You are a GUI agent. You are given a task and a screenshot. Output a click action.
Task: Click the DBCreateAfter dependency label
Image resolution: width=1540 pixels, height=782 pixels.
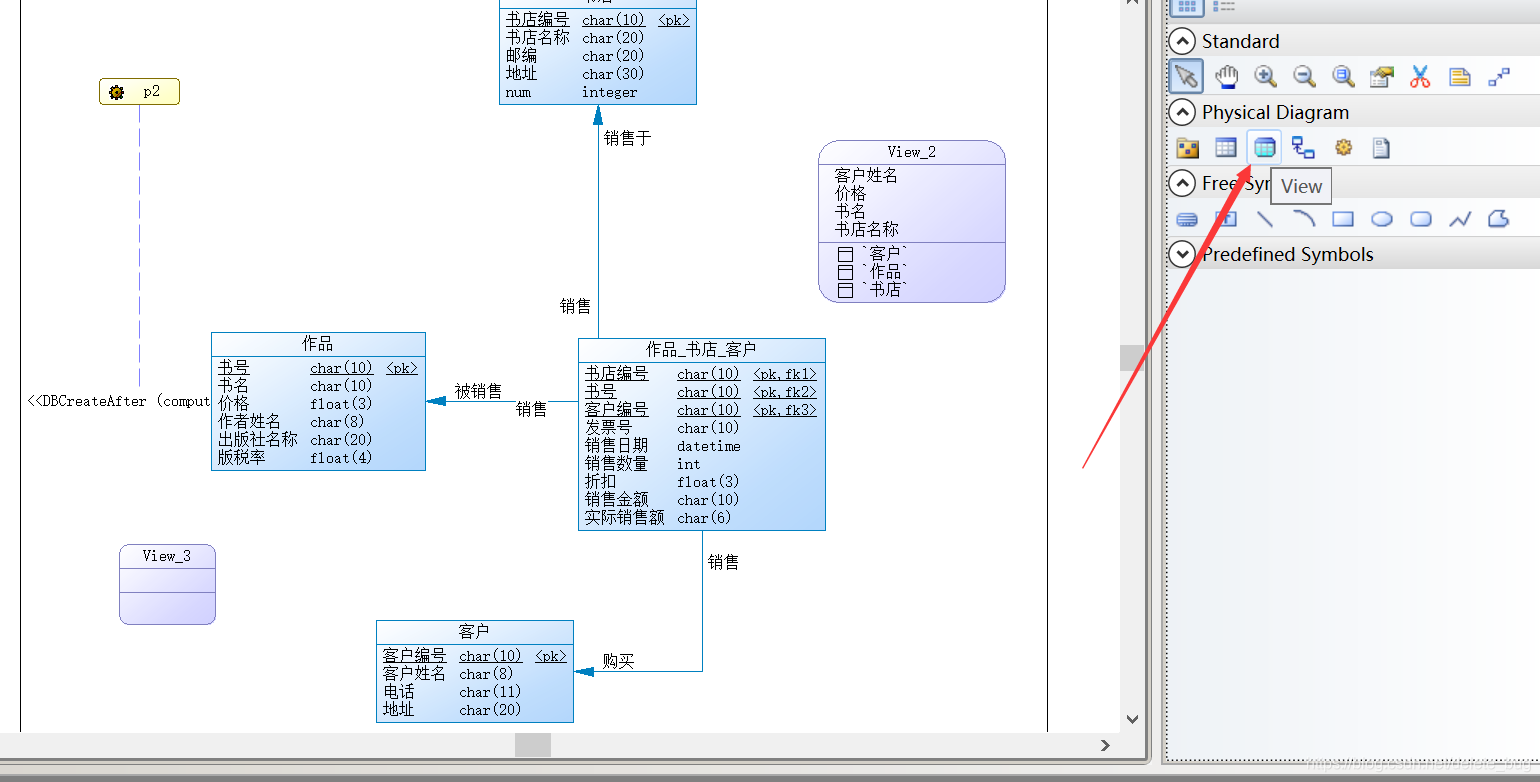(118, 401)
